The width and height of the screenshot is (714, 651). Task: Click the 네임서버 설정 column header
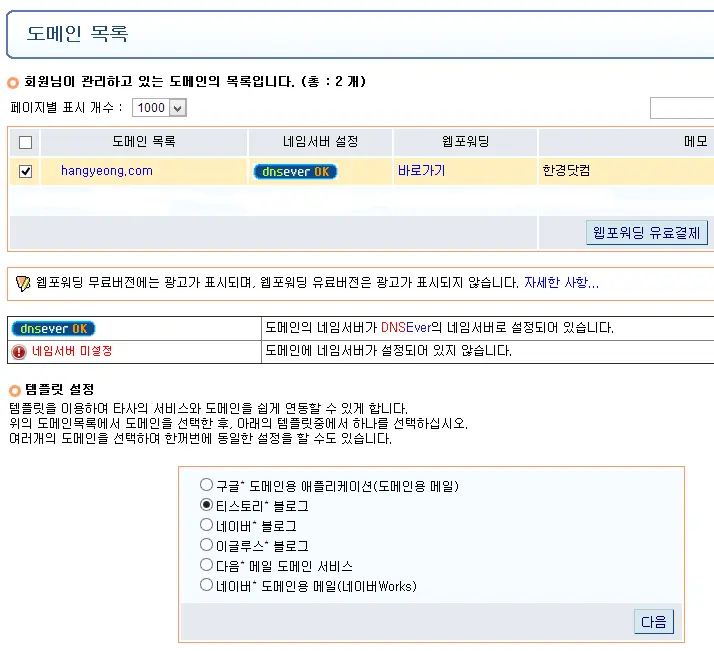[321, 142]
